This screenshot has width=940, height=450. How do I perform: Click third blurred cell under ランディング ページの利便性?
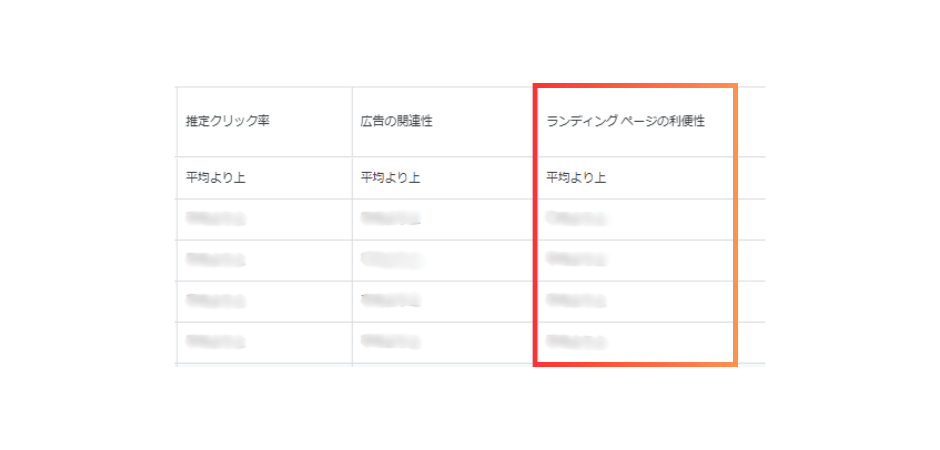tap(576, 301)
